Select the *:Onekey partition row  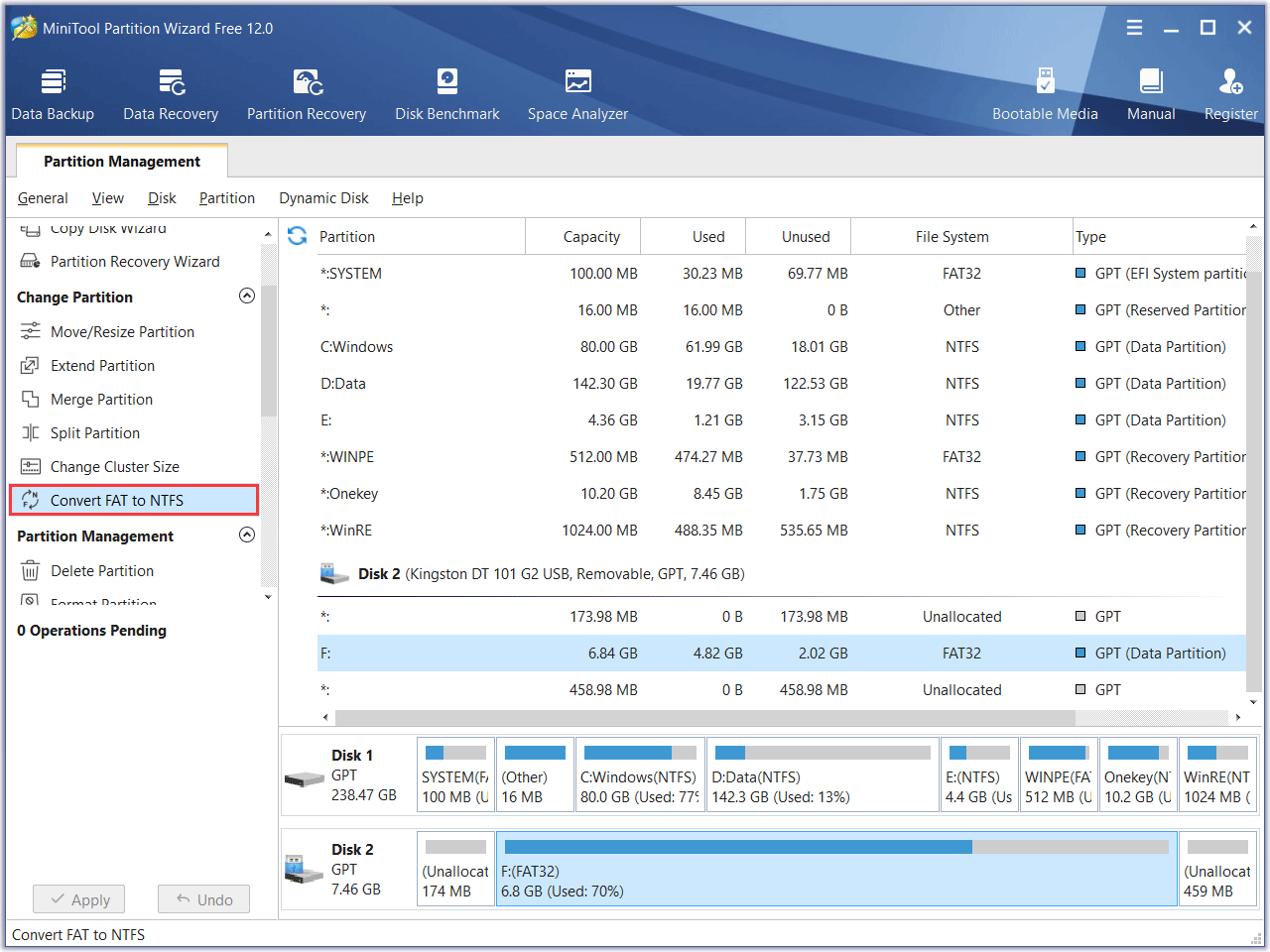pyautogui.click(x=782, y=493)
